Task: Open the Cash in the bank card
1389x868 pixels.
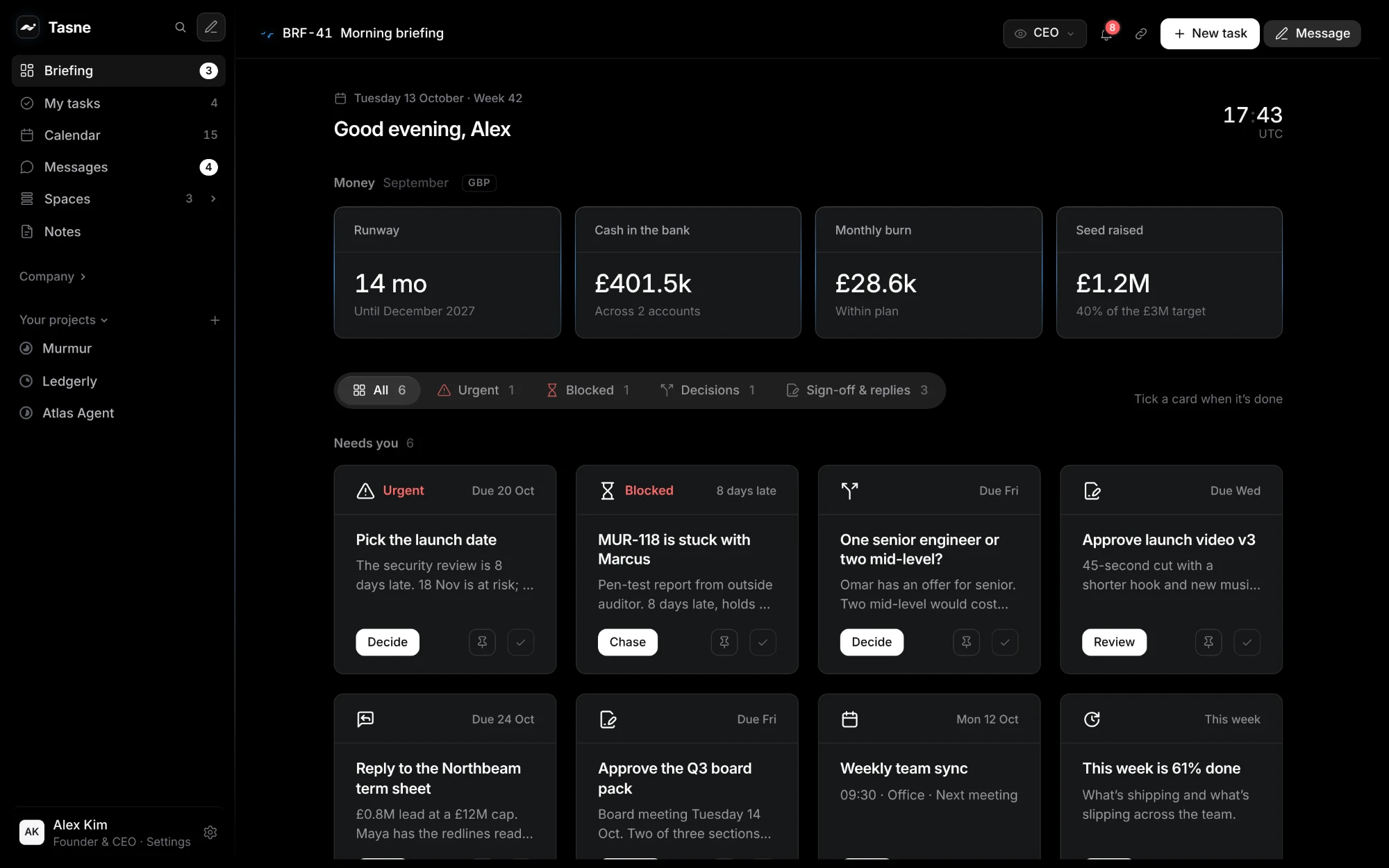Action: click(688, 272)
